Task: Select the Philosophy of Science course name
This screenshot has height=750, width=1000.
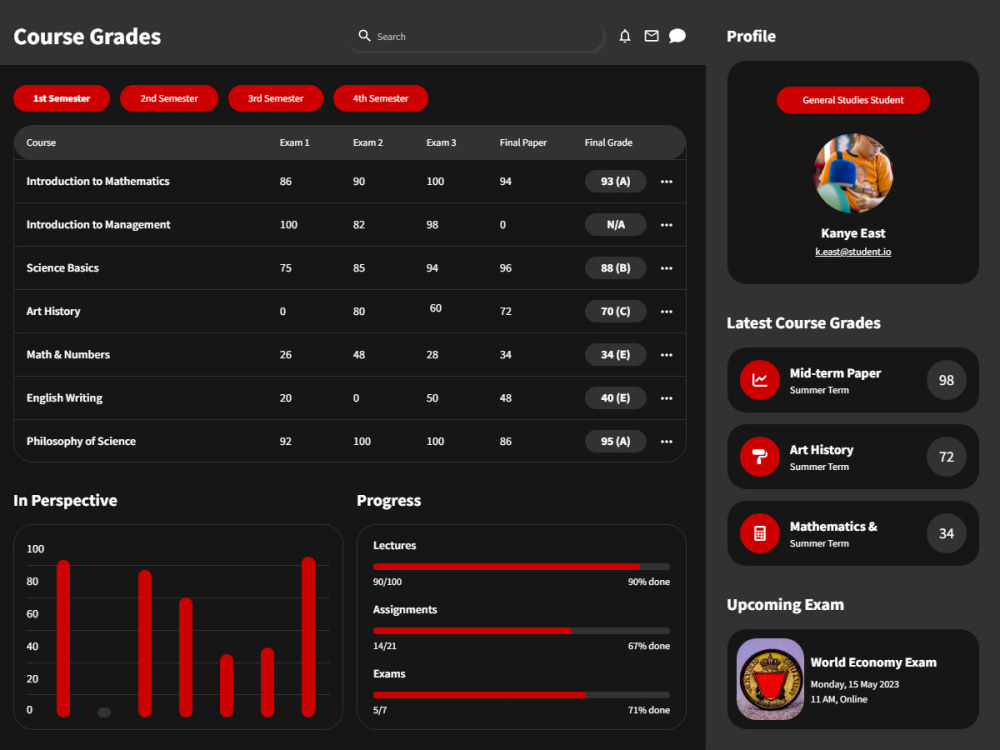Action: 81,442
